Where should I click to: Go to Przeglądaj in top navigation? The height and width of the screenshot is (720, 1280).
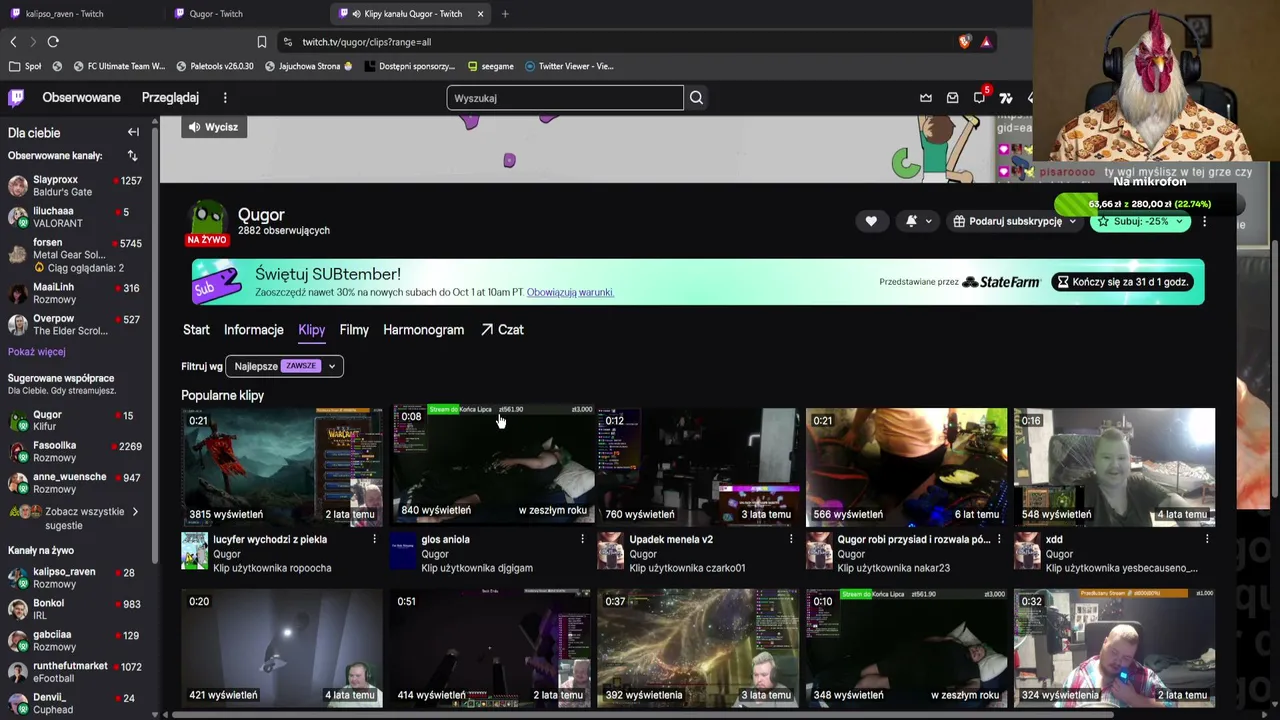click(x=170, y=98)
